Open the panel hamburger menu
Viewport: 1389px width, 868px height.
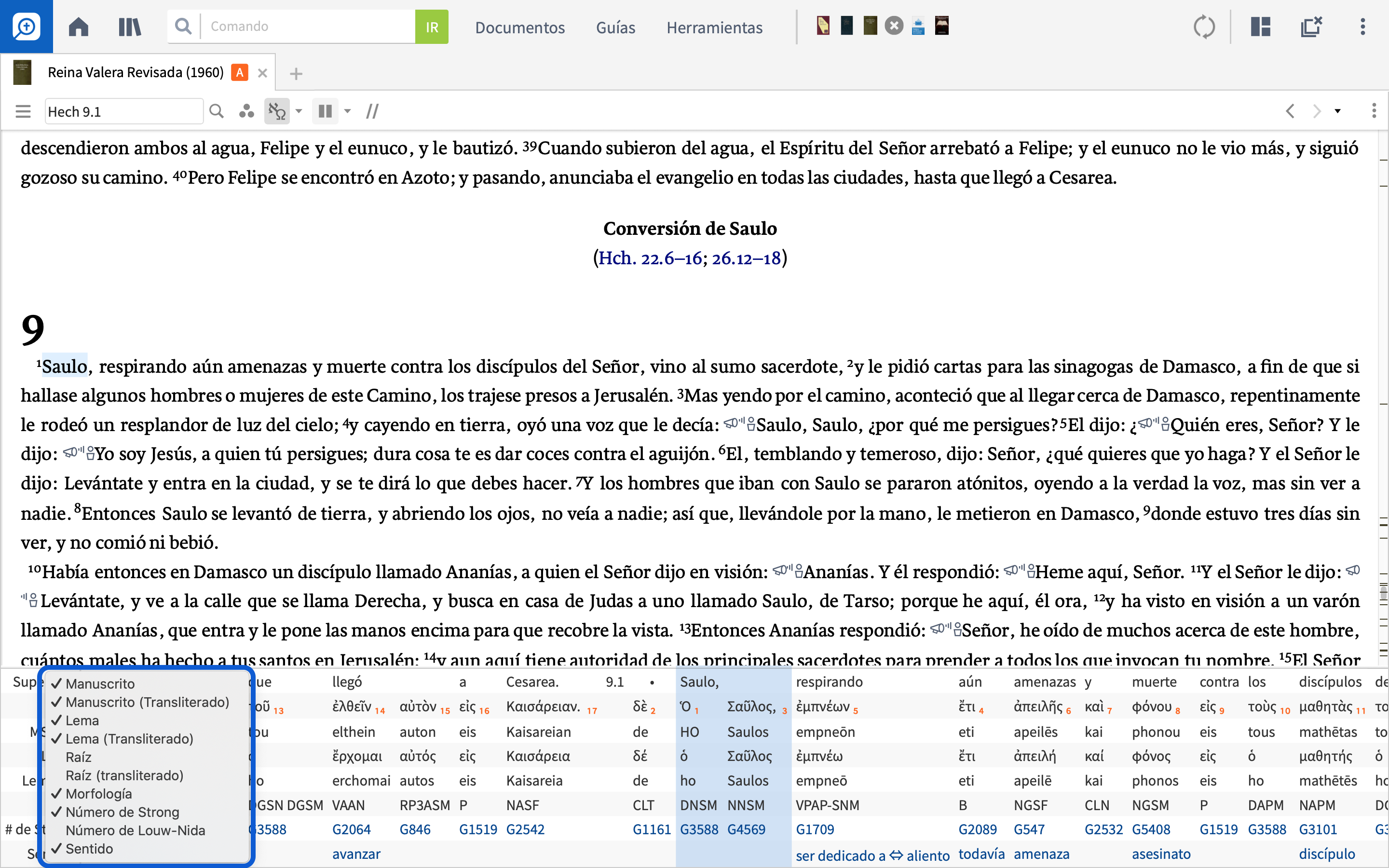pyautogui.click(x=23, y=111)
